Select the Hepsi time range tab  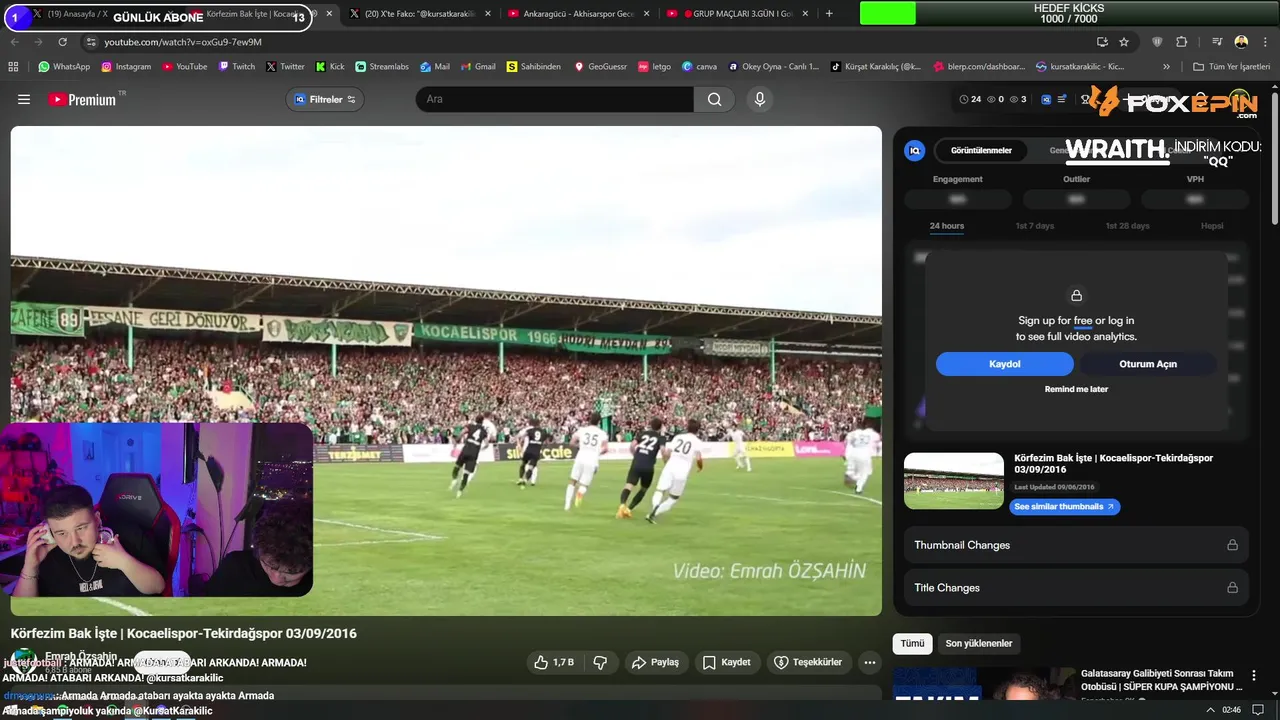click(1212, 226)
